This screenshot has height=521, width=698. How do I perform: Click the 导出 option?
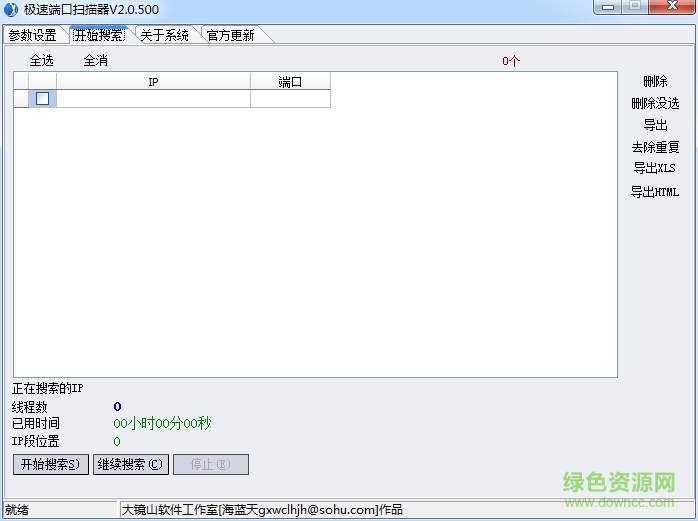655,126
